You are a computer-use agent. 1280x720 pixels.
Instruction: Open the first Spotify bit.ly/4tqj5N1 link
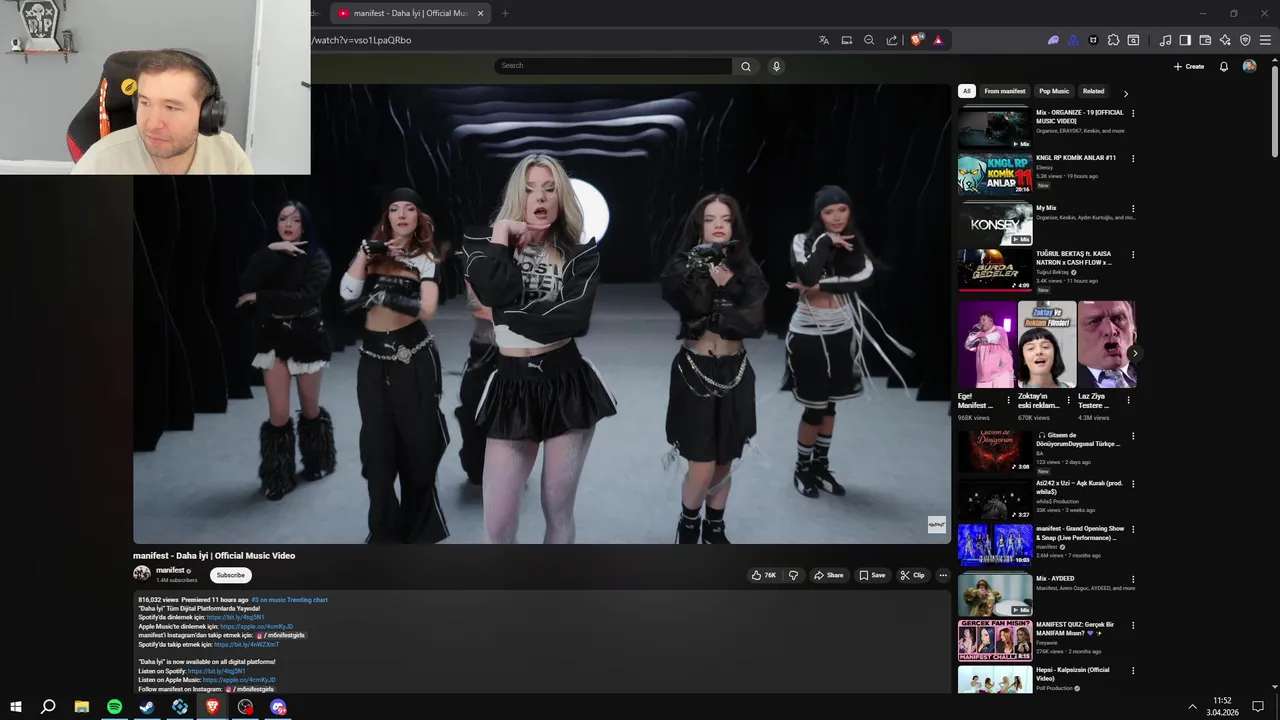point(235,618)
